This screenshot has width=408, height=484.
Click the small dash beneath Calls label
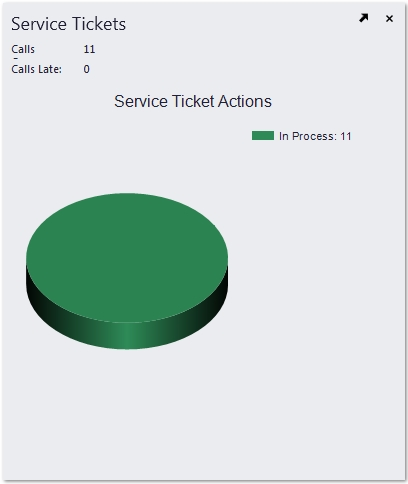[x=16, y=58]
